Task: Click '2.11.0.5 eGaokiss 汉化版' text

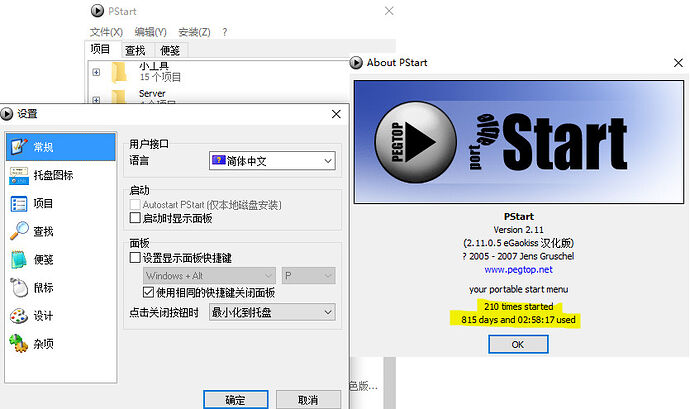Action: 518,243
